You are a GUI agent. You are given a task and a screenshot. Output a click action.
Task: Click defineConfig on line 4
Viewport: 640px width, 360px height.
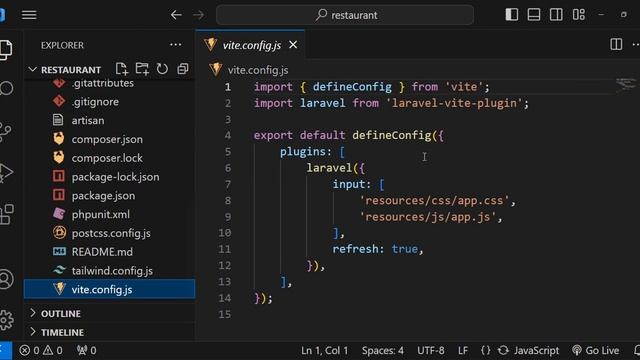click(392, 135)
